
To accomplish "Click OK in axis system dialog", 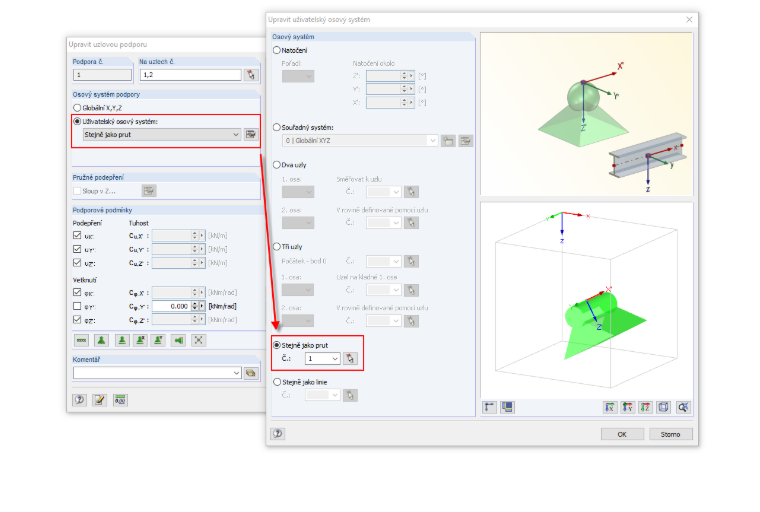I will [622, 434].
